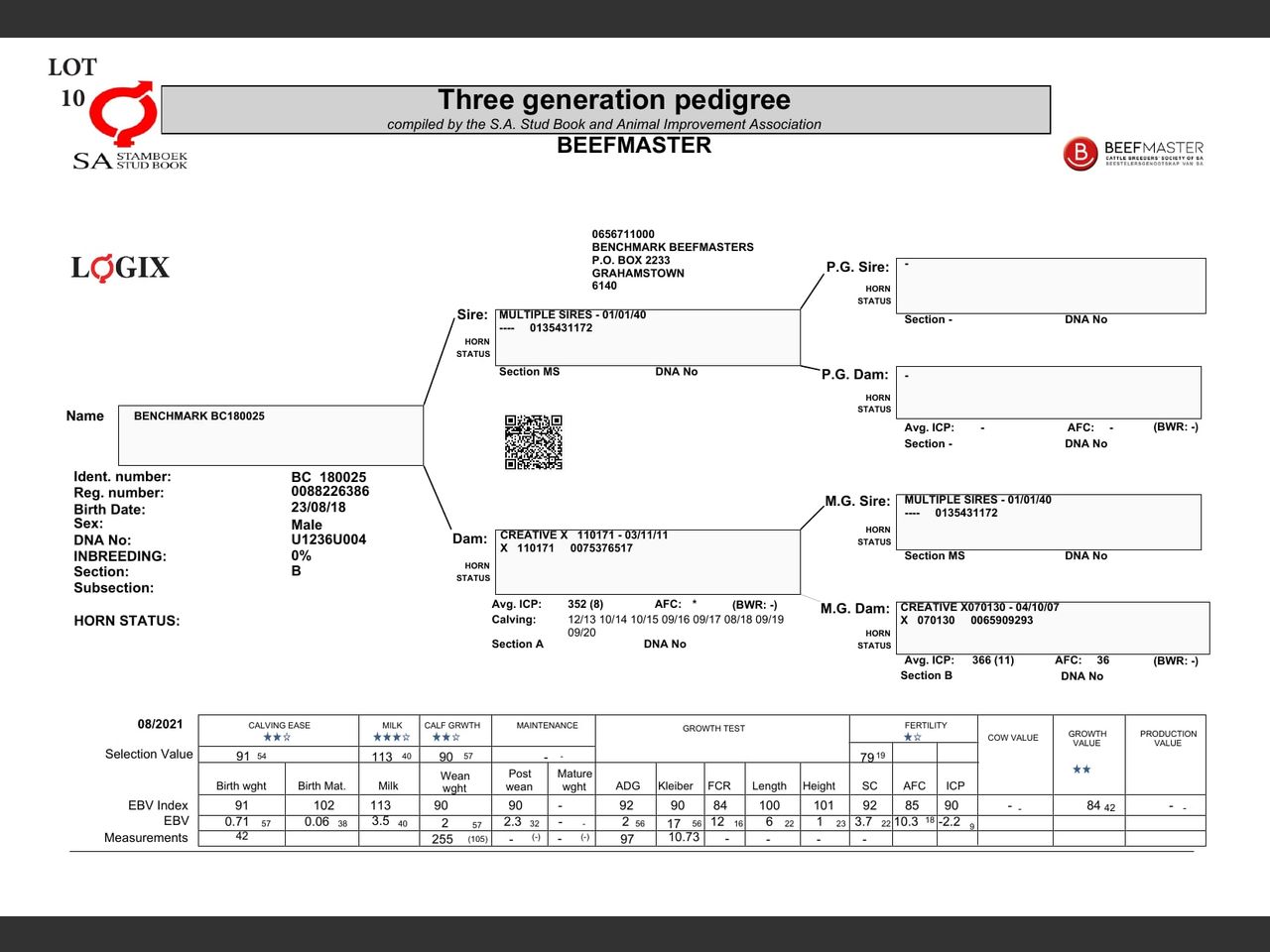Screen dimensions: 1270x952
Task: Click the Name box containing BENCHMARK BC180025
Action: [x=270, y=434]
